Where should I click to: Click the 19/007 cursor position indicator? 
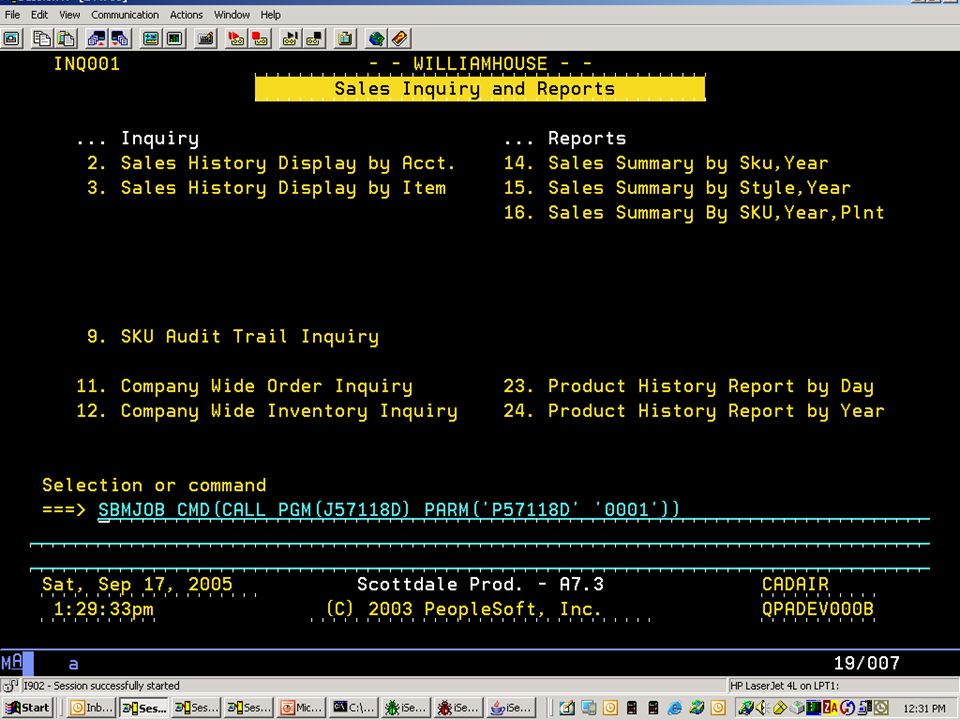coord(866,663)
